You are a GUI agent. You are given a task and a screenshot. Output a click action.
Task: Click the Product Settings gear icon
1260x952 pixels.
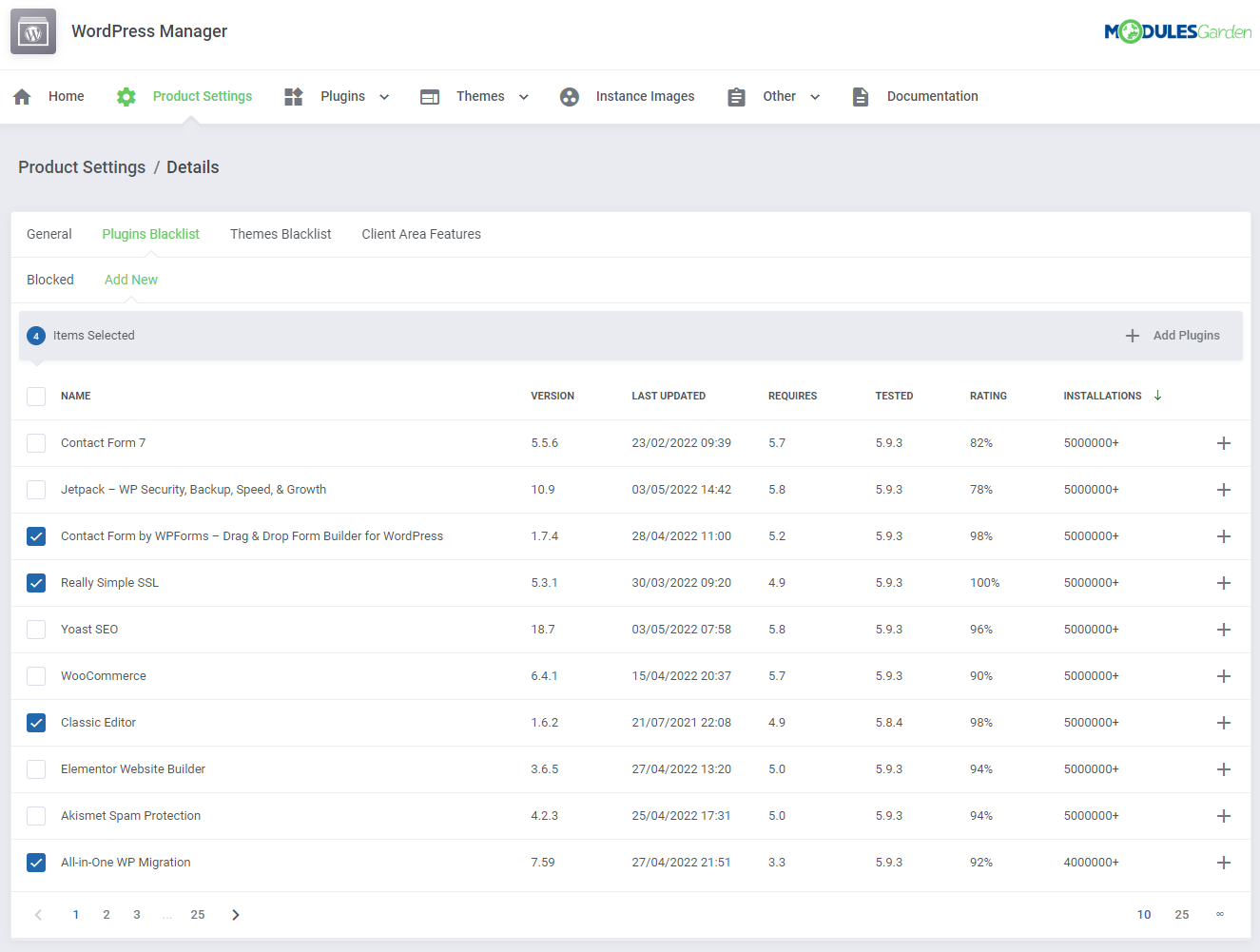pos(126,96)
